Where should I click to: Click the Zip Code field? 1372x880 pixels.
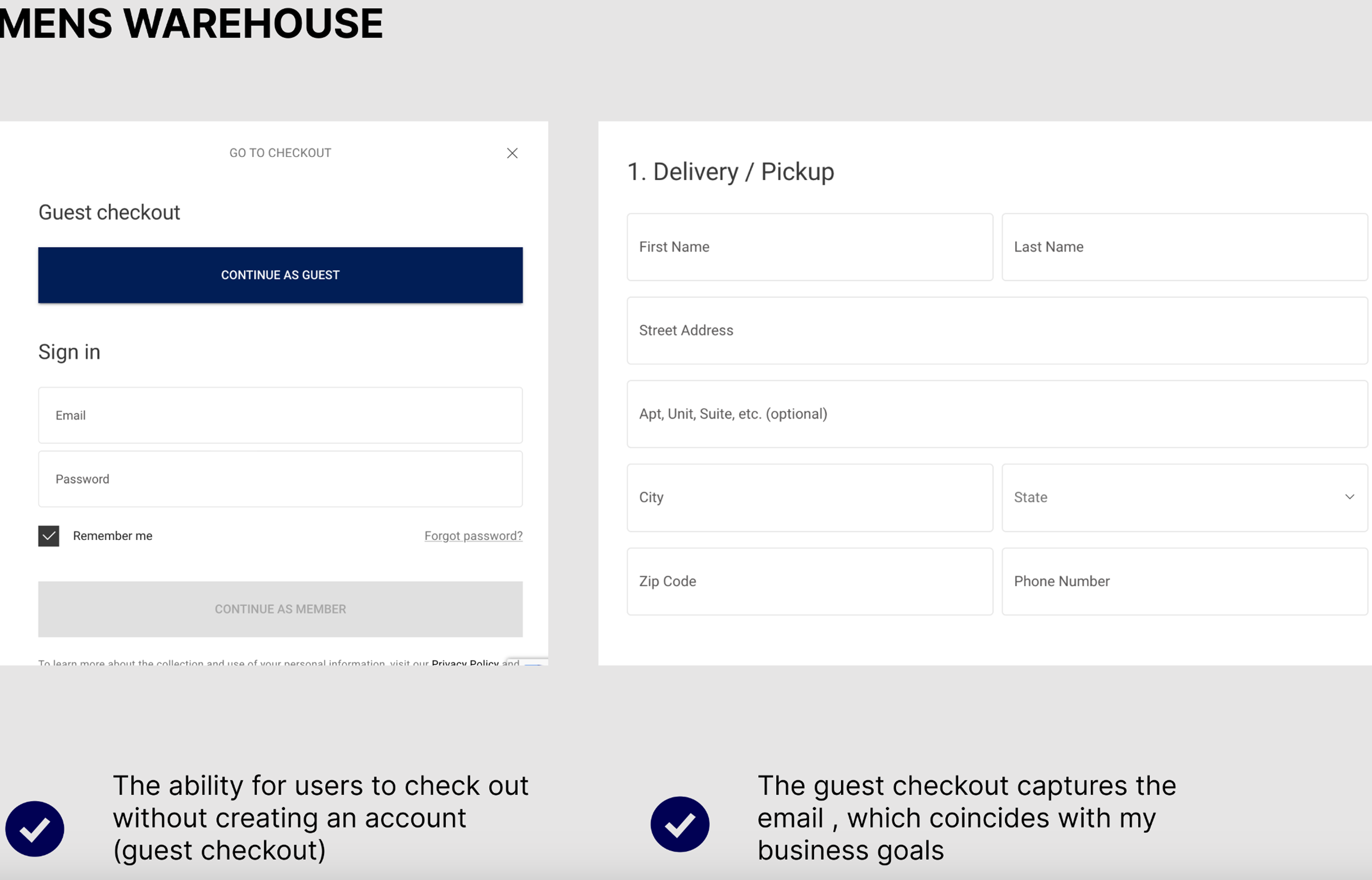coord(809,581)
